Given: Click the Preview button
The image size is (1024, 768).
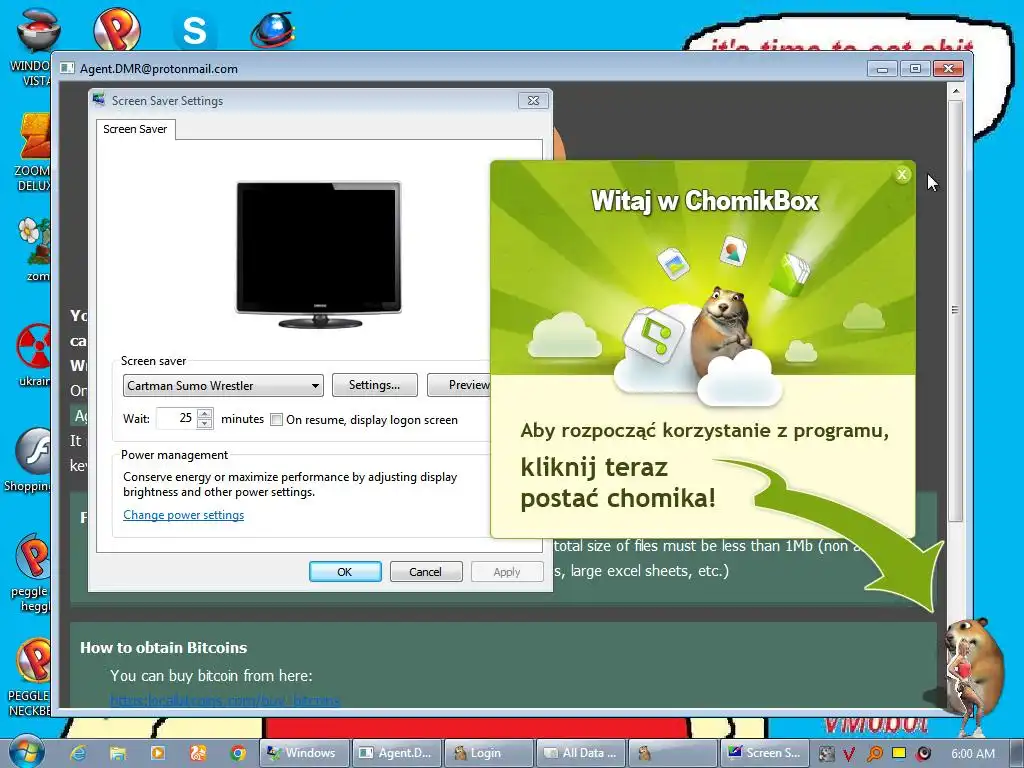Looking at the screenshot, I should tap(459, 385).
